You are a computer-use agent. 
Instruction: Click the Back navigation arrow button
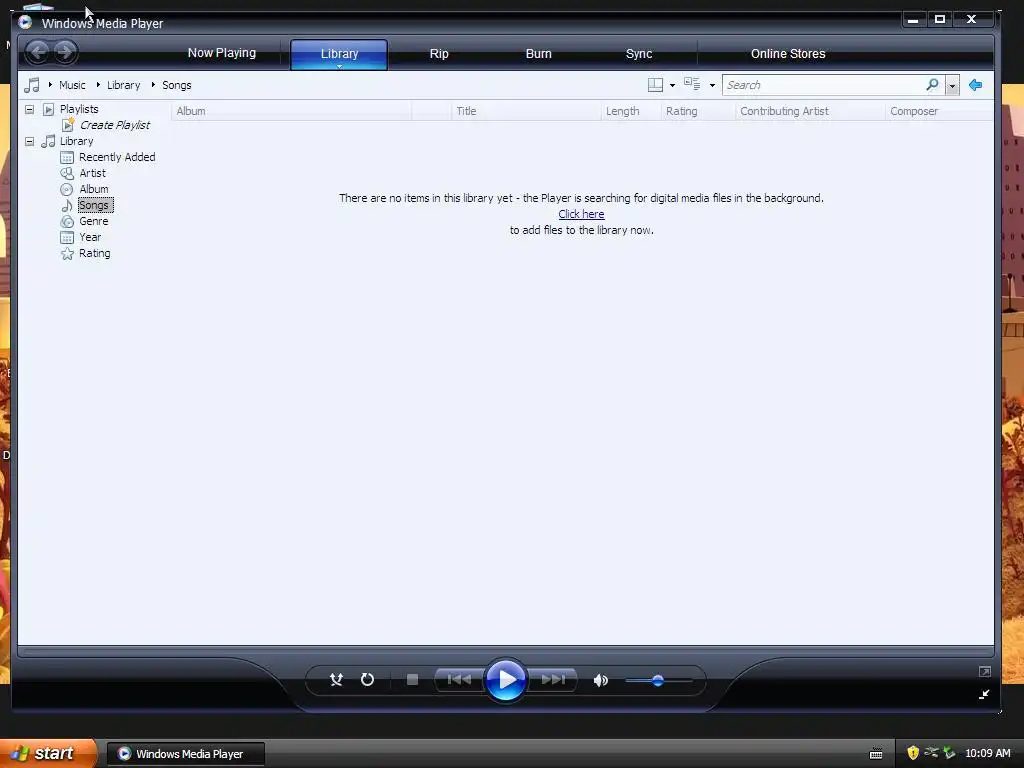coord(38,52)
